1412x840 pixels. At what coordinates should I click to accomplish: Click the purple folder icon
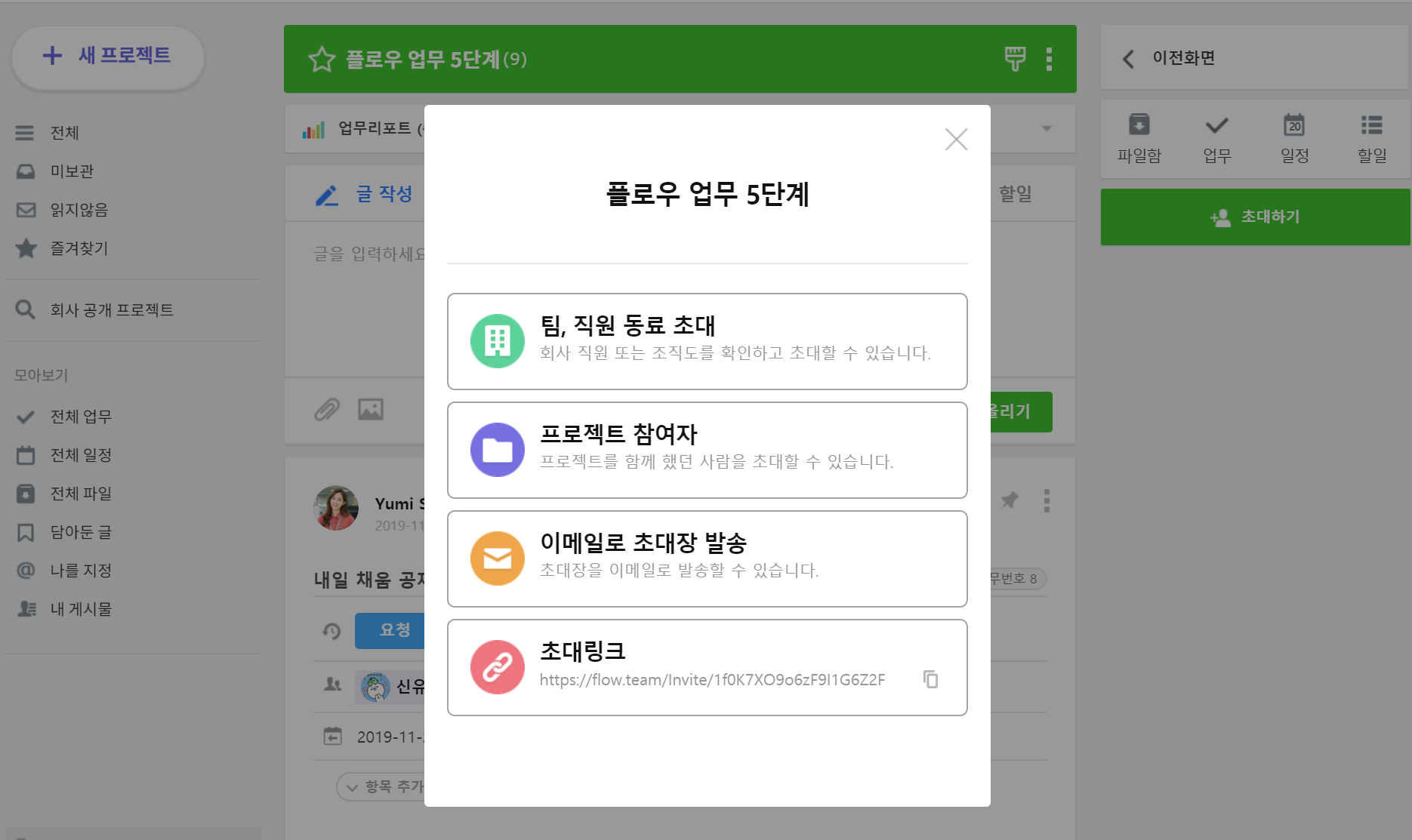tap(498, 450)
